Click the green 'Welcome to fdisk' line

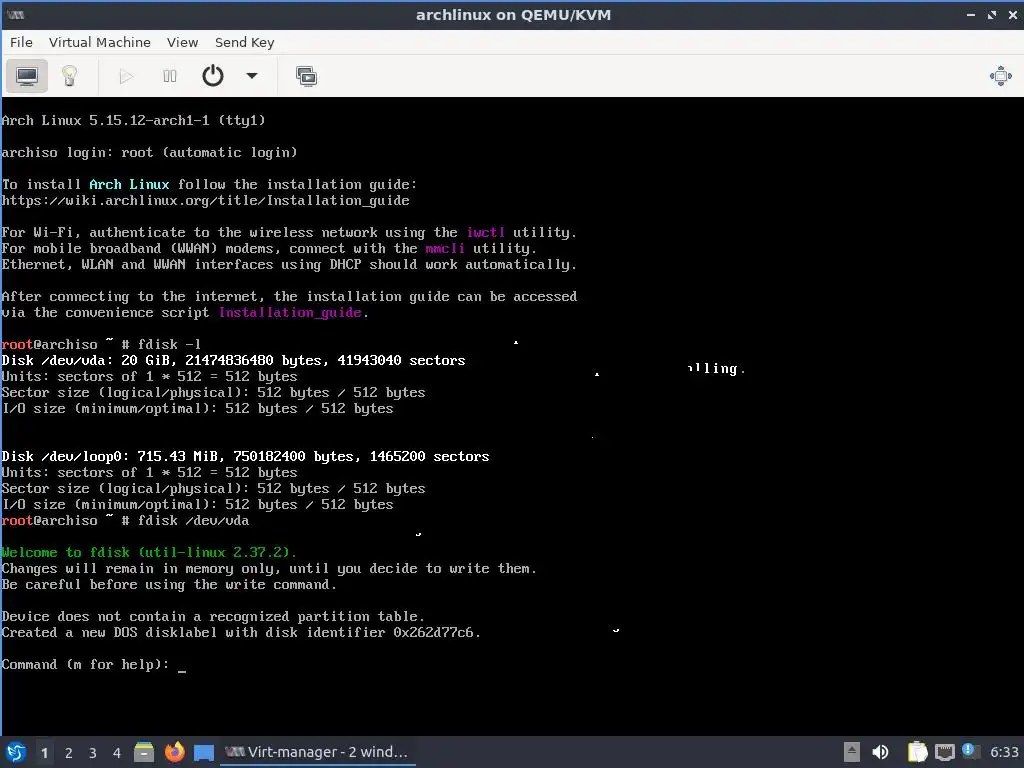click(149, 552)
